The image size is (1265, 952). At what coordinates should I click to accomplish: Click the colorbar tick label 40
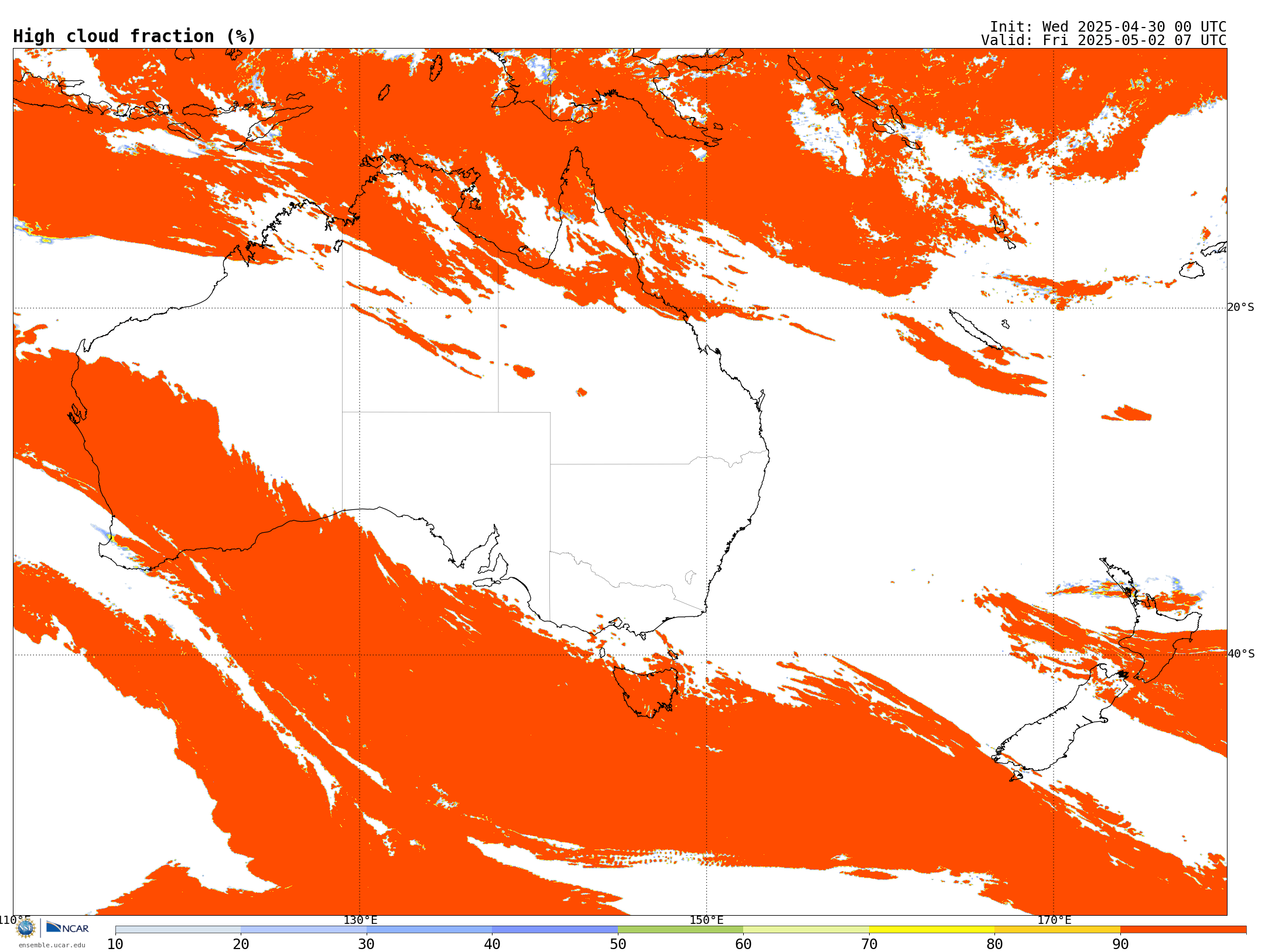pos(492,944)
